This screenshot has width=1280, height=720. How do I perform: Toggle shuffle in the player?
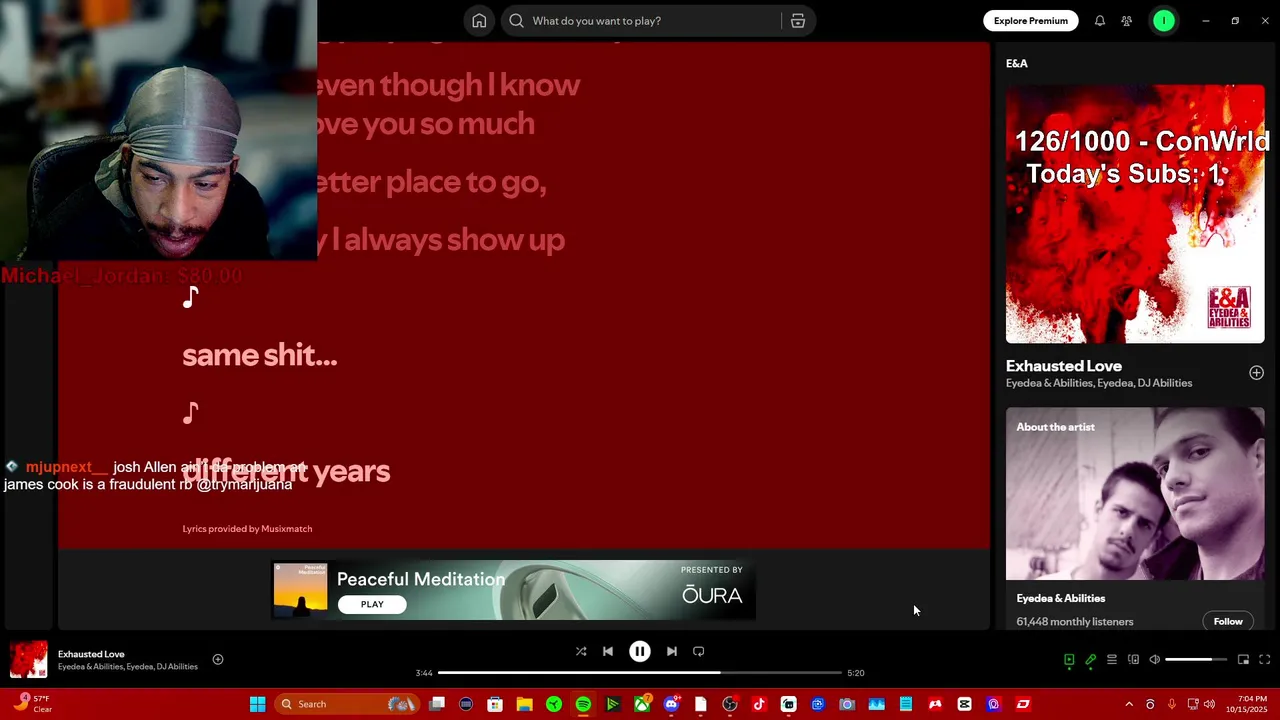[x=581, y=651]
